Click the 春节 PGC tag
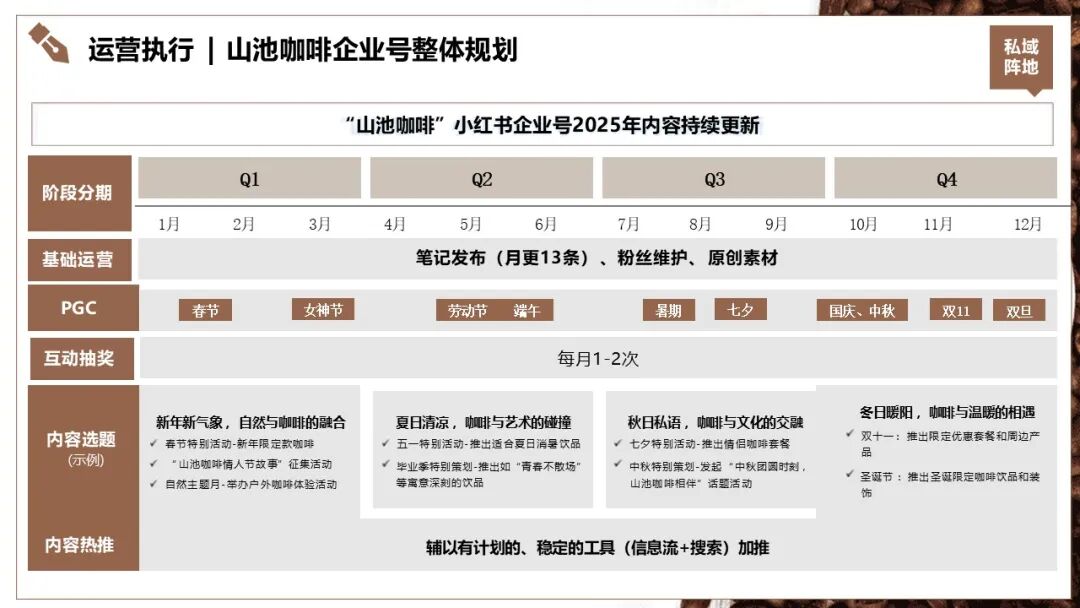 click(205, 311)
